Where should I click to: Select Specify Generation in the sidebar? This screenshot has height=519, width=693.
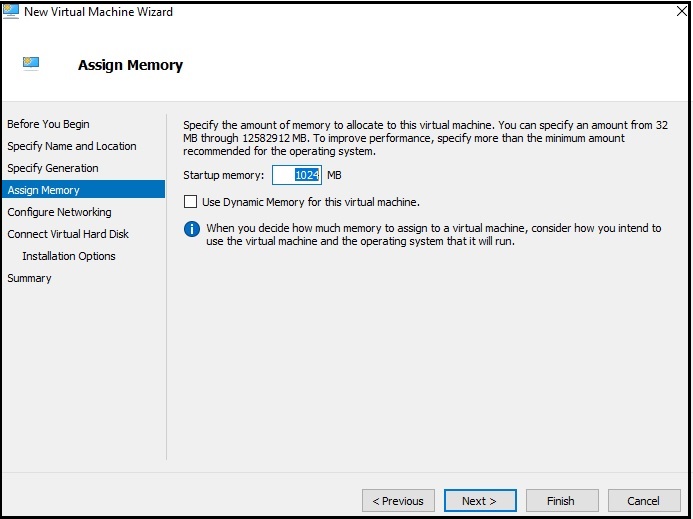pyautogui.click(x=53, y=168)
